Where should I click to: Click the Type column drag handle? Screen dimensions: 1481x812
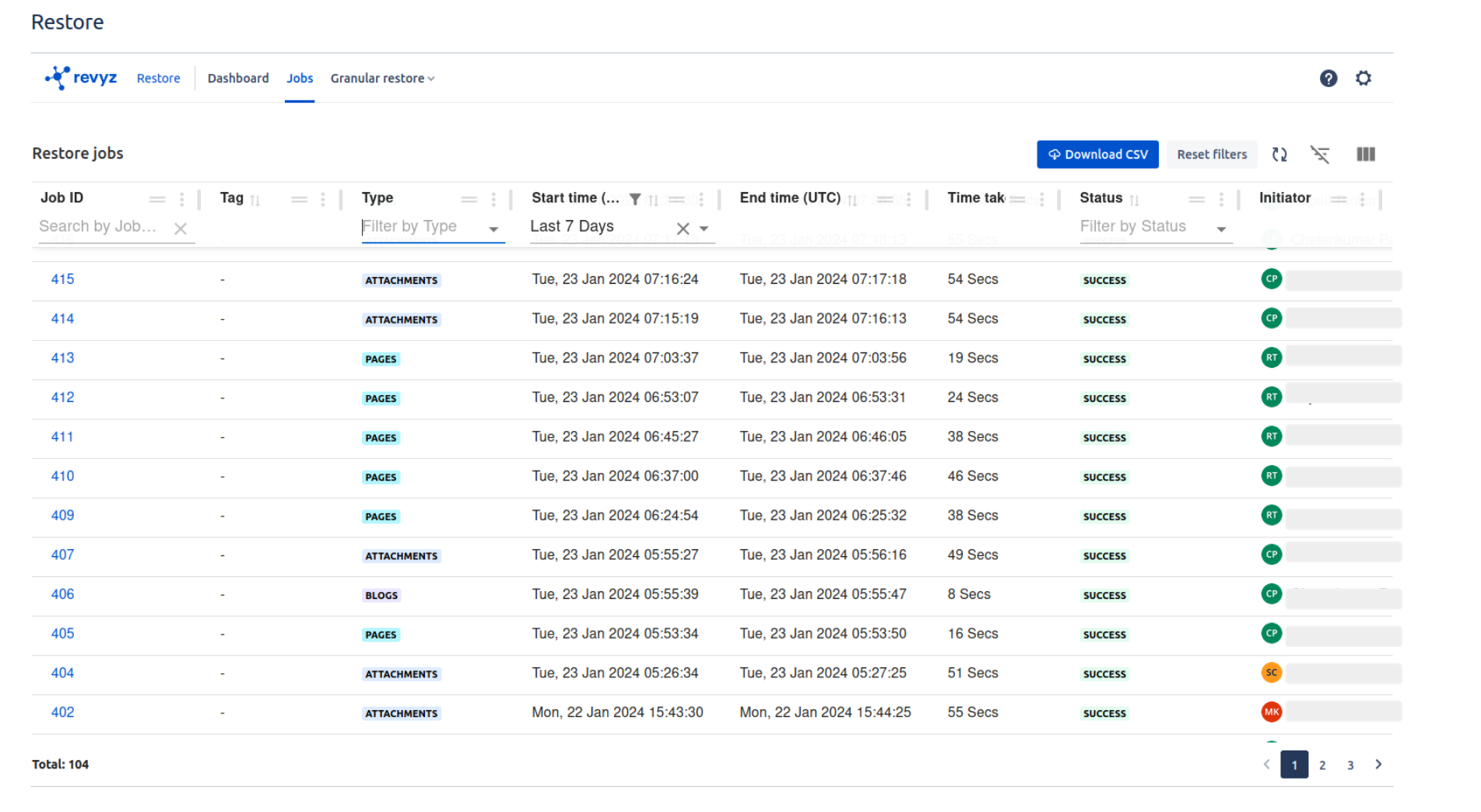coord(469,200)
